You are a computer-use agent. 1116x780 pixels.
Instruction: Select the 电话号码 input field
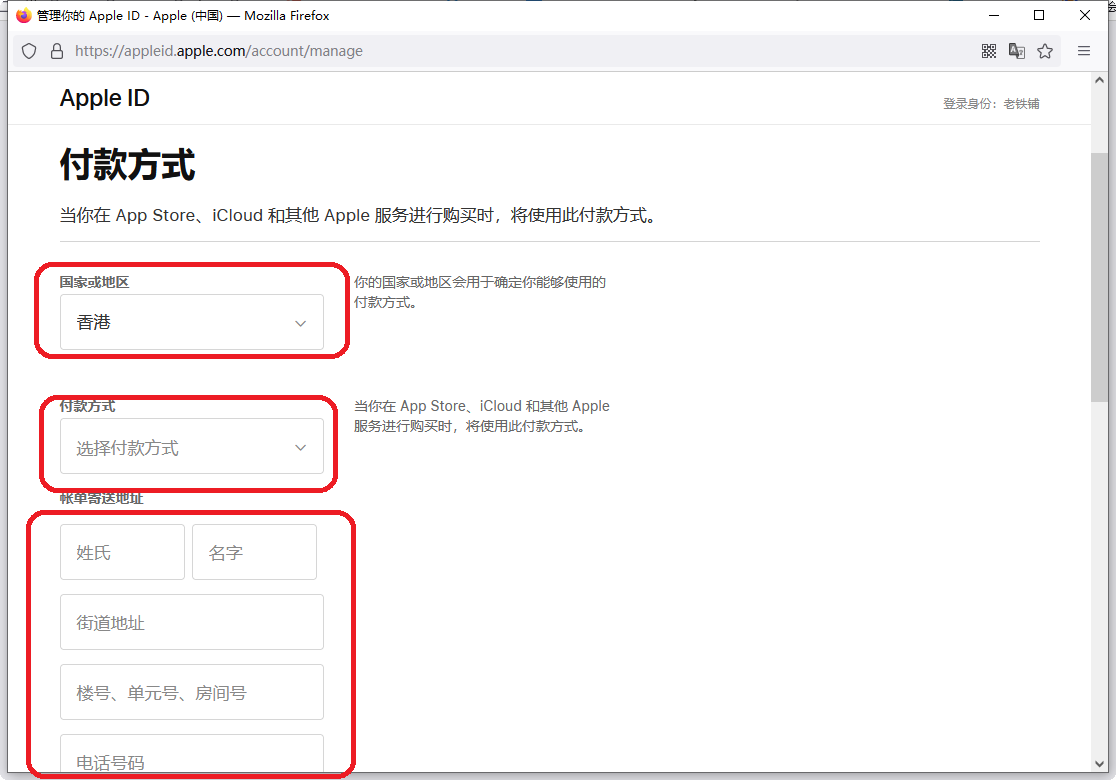tap(191, 757)
